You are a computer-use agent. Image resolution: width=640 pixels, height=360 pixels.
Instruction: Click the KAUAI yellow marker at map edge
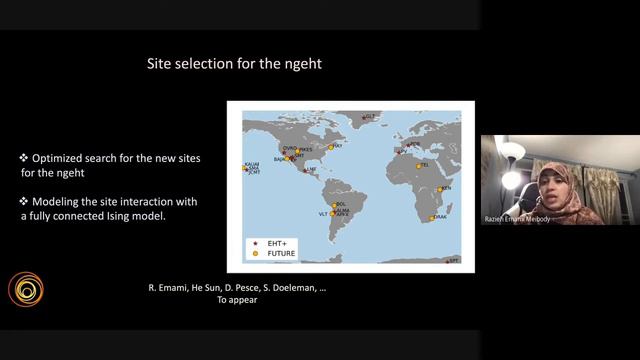[244, 168]
